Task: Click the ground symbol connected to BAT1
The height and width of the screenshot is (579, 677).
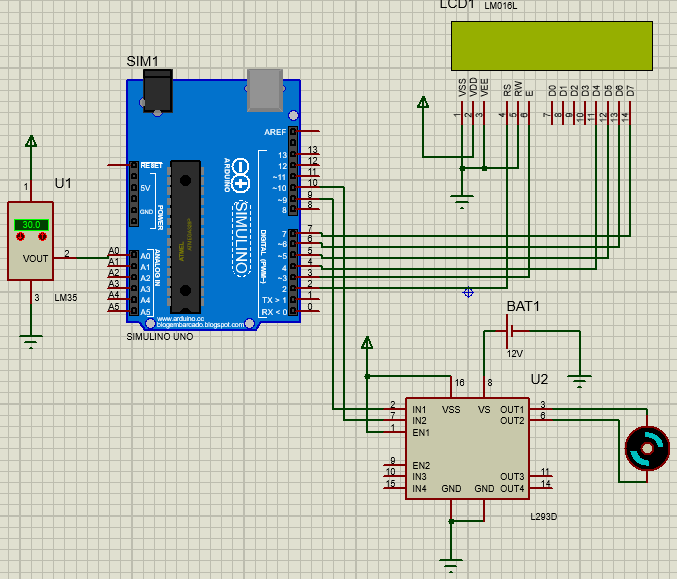Action: (579, 382)
